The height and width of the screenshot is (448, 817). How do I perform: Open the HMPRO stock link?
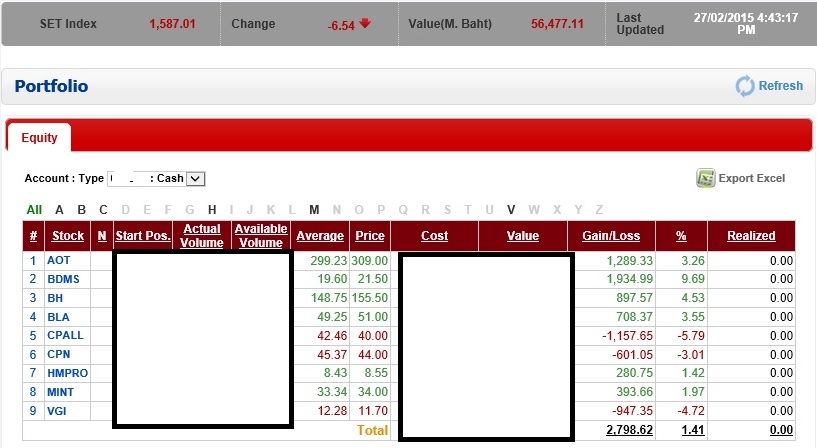coord(67,373)
